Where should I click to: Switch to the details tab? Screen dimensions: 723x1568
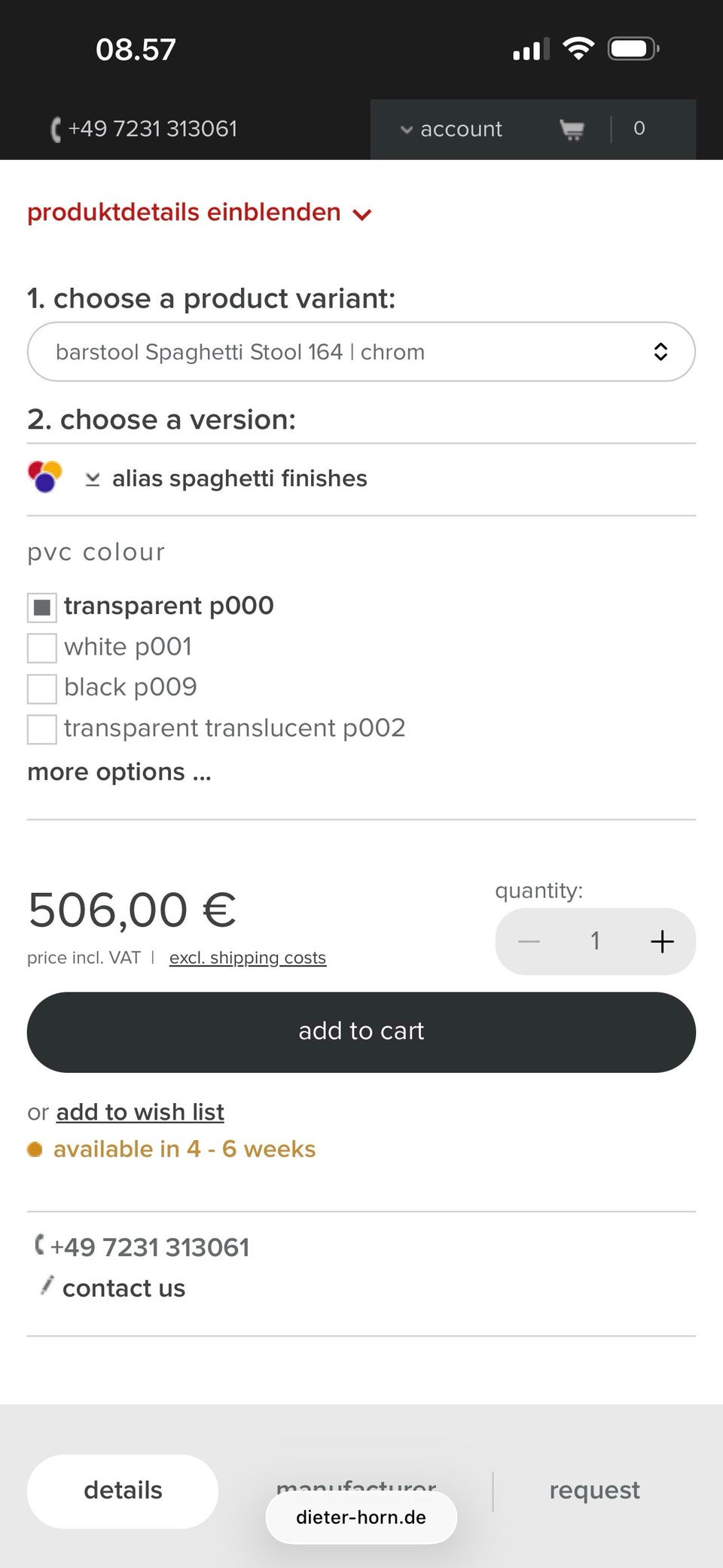point(123,1490)
